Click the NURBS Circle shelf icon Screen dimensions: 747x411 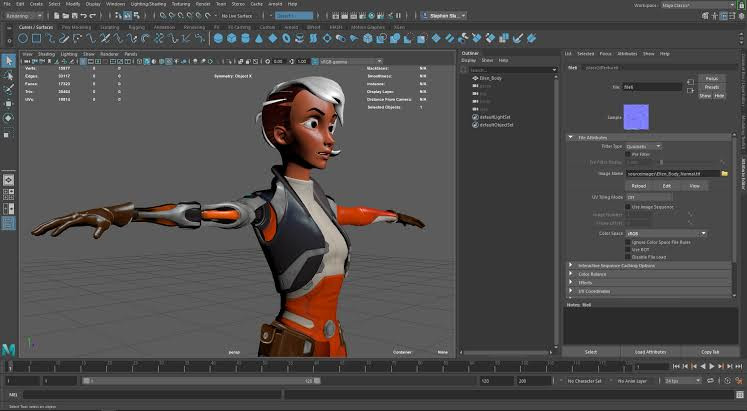22,39
